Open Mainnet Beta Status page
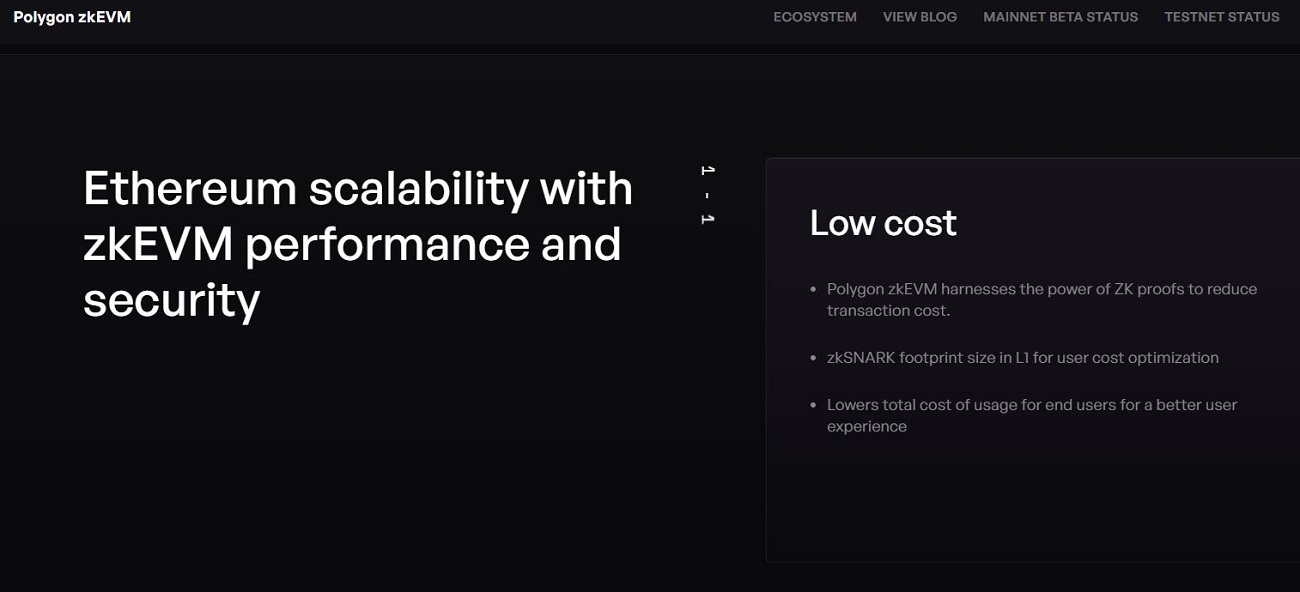 tap(1060, 17)
